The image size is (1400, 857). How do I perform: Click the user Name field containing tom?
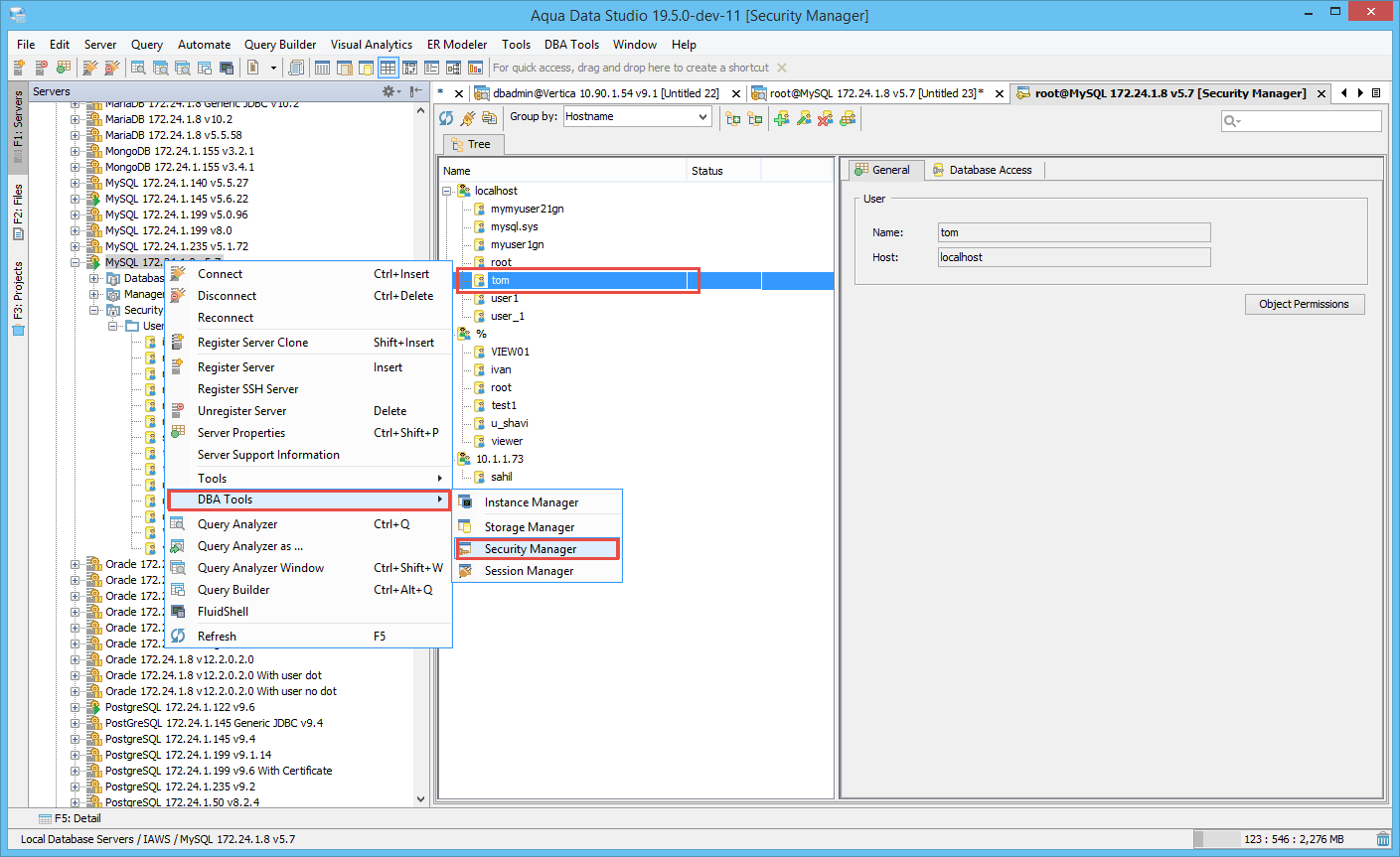coord(1074,232)
